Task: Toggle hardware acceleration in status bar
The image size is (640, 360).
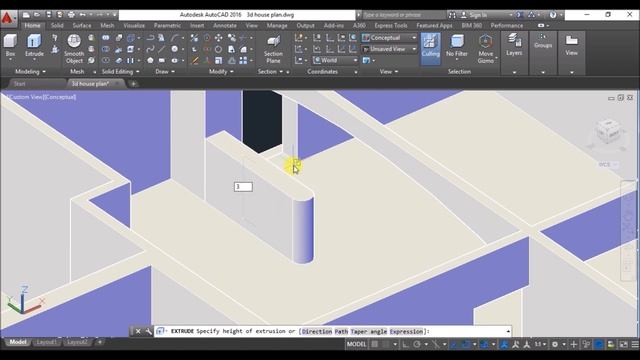Action: point(598,344)
